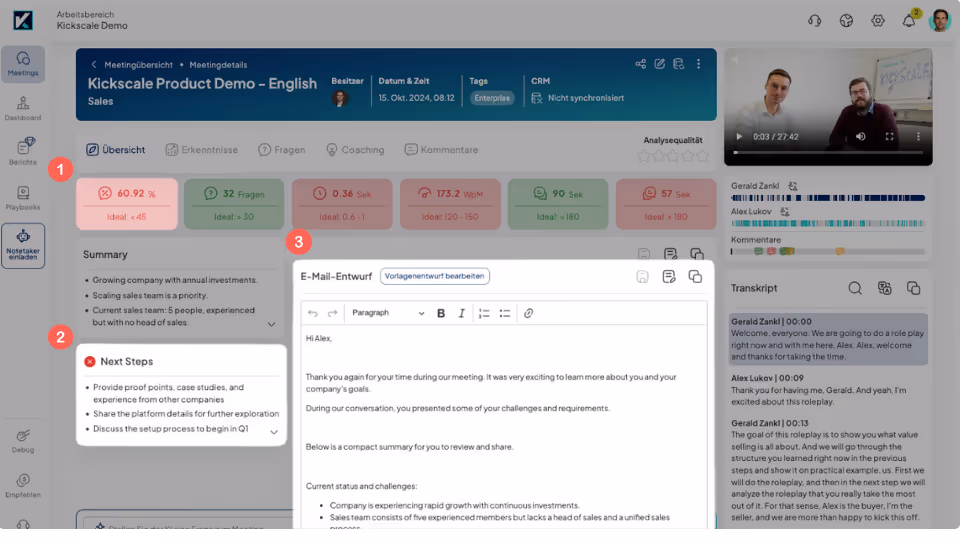Change speaker icon next to Gerald Zankl

coord(793,186)
